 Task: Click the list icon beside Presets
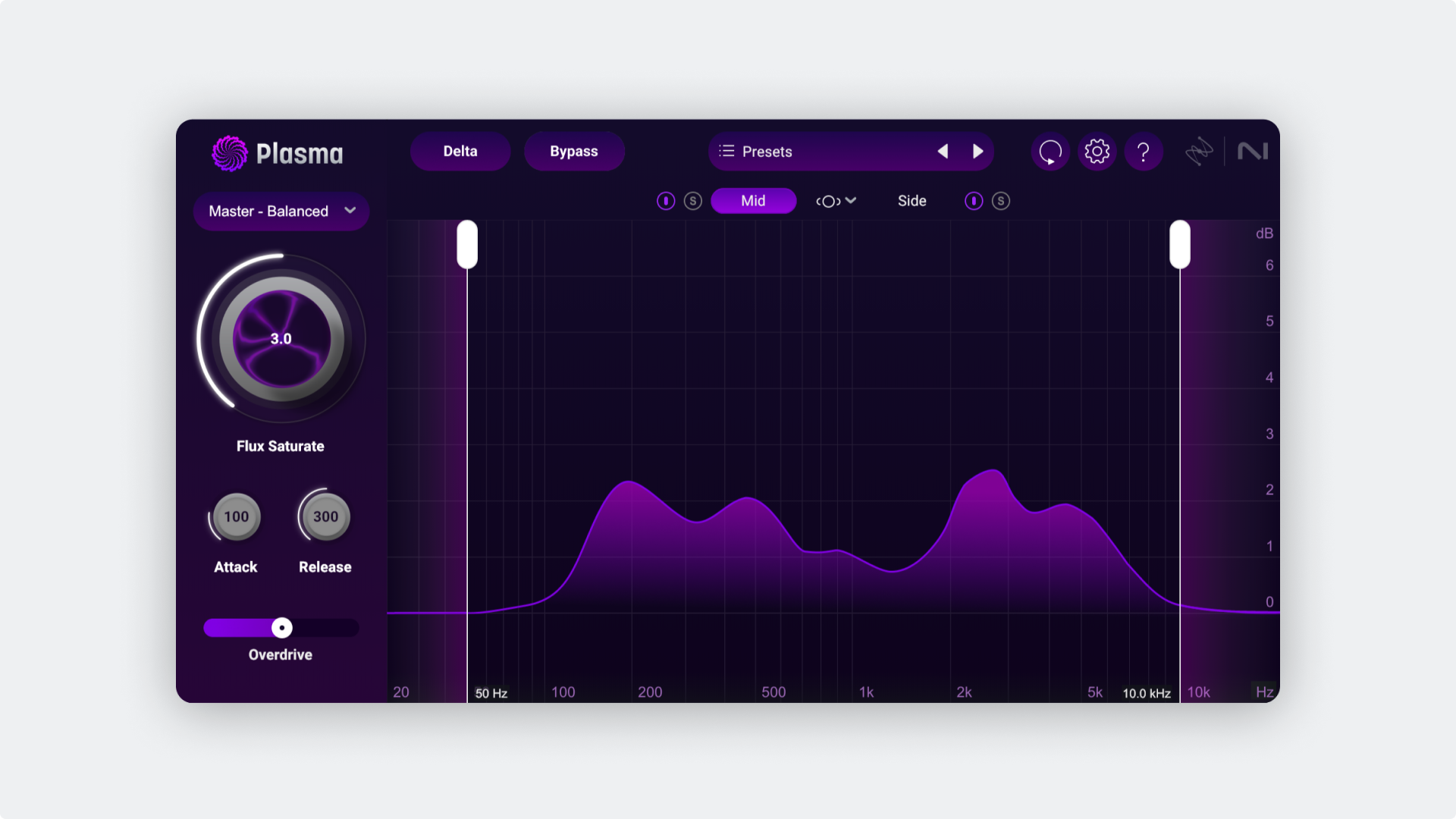tap(726, 151)
